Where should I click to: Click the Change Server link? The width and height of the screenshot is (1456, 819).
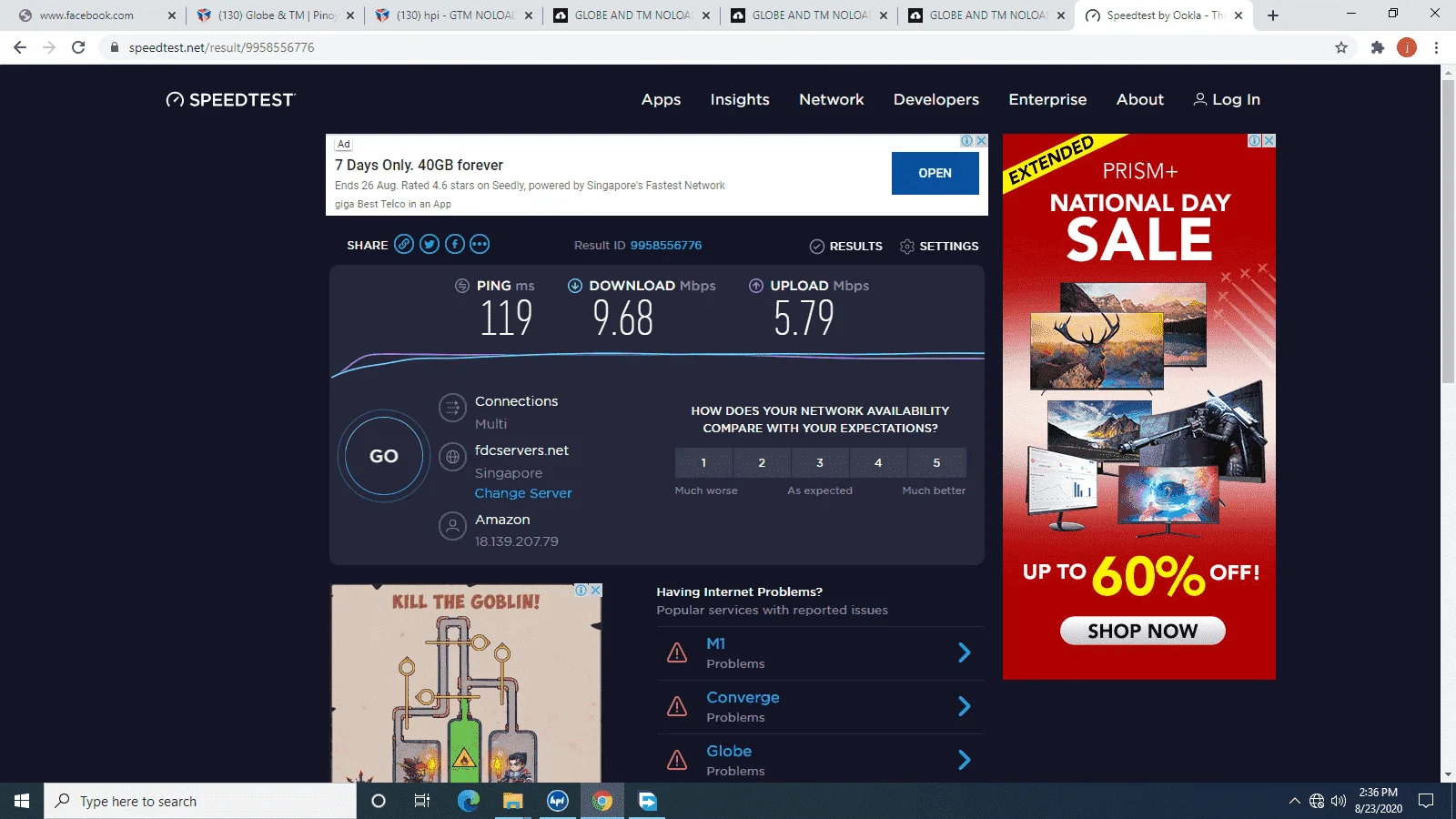coord(523,493)
